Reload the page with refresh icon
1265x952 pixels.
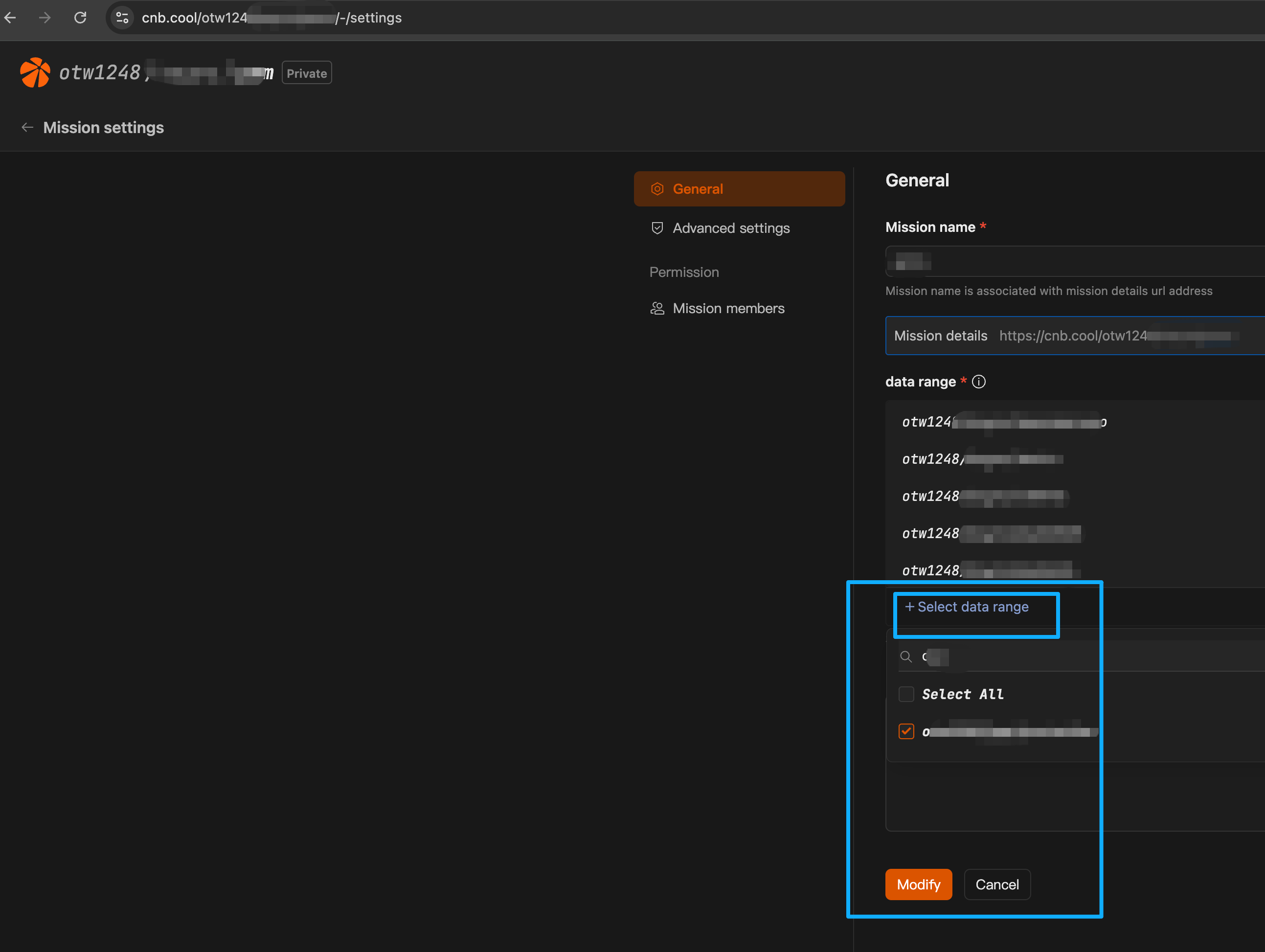tap(81, 18)
